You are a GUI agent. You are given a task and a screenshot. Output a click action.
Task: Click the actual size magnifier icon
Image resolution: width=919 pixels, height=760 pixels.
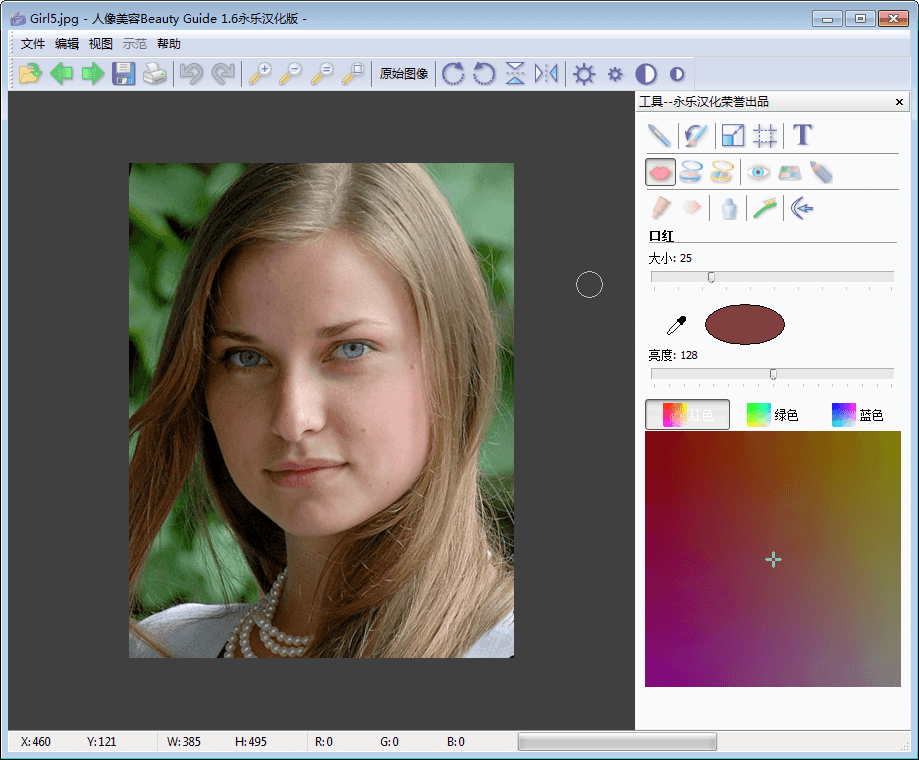(322, 74)
